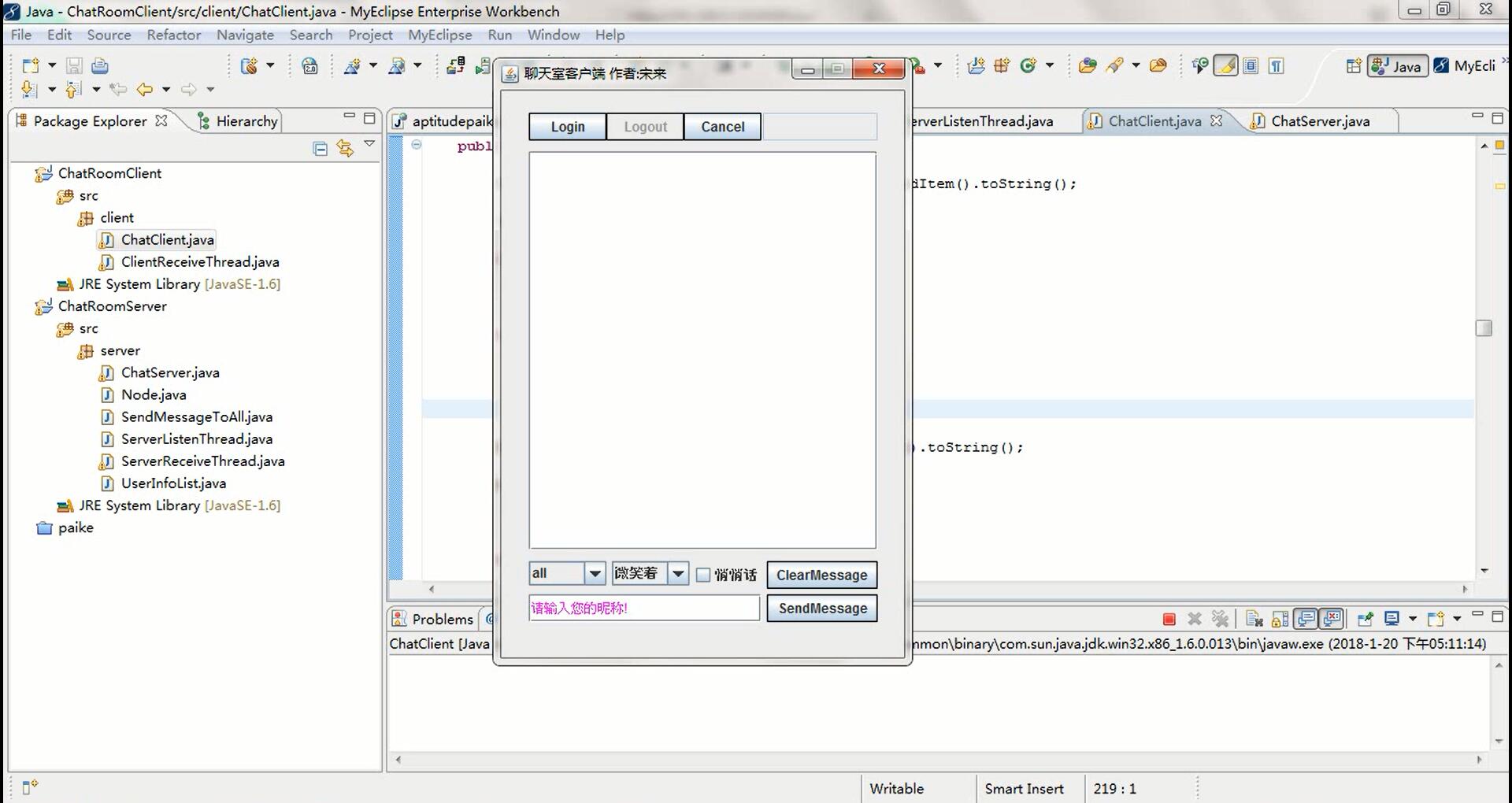1512x803 pixels.
Task: Click the Link with Editor arrows icon
Action: 345,148
